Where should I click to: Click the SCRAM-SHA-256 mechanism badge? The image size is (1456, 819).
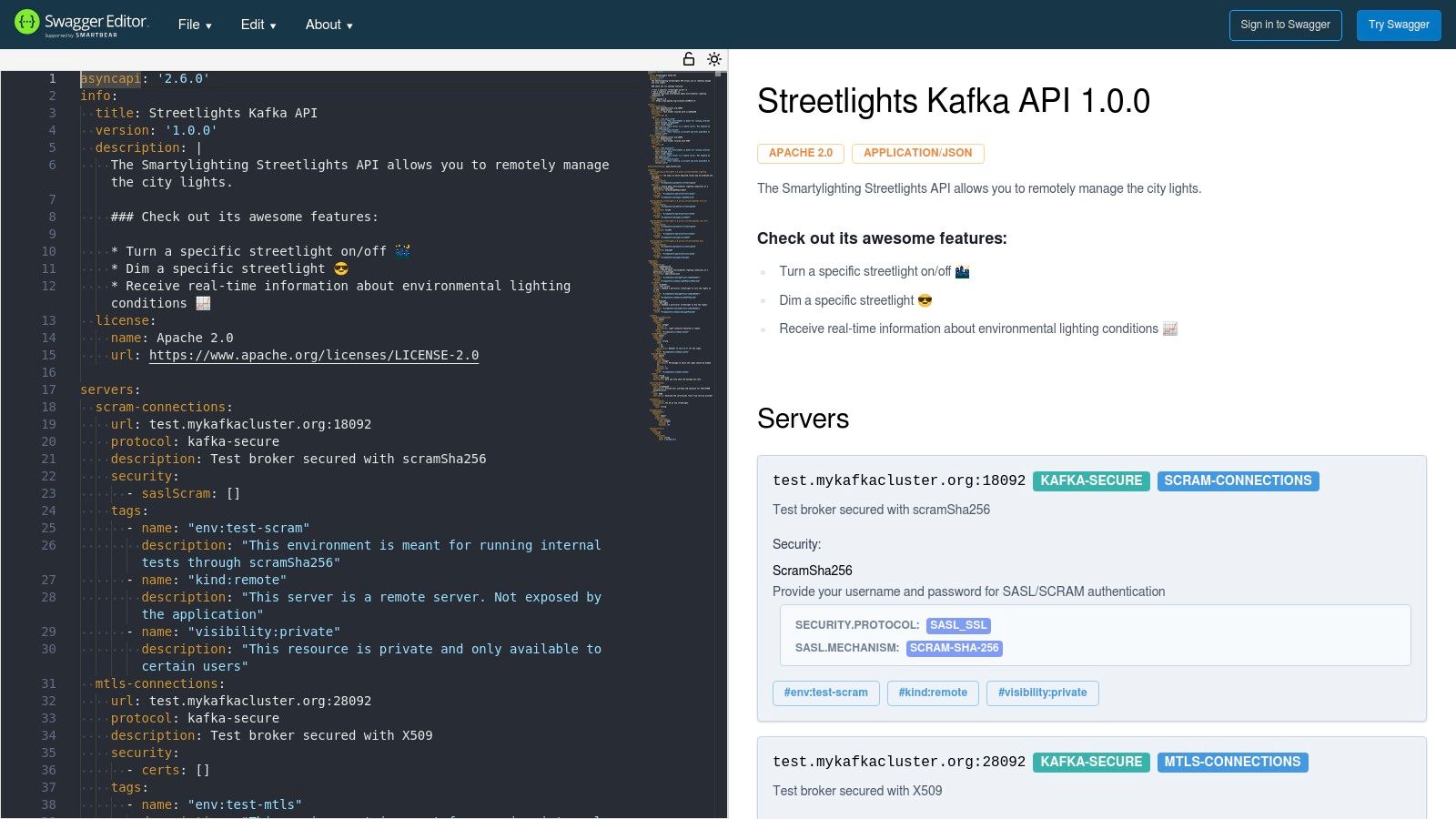tap(955, 648)
